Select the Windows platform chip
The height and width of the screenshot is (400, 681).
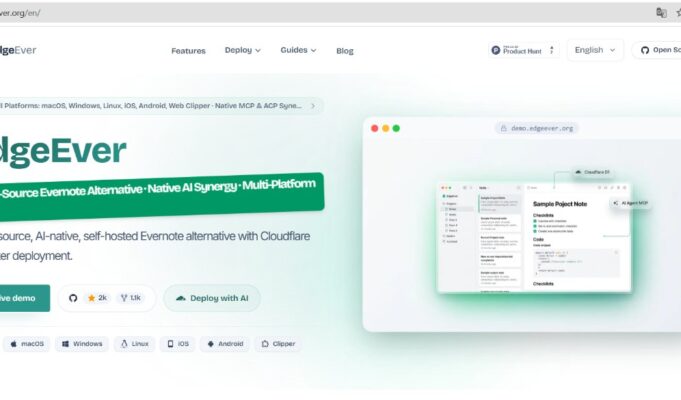click(82, 344)
